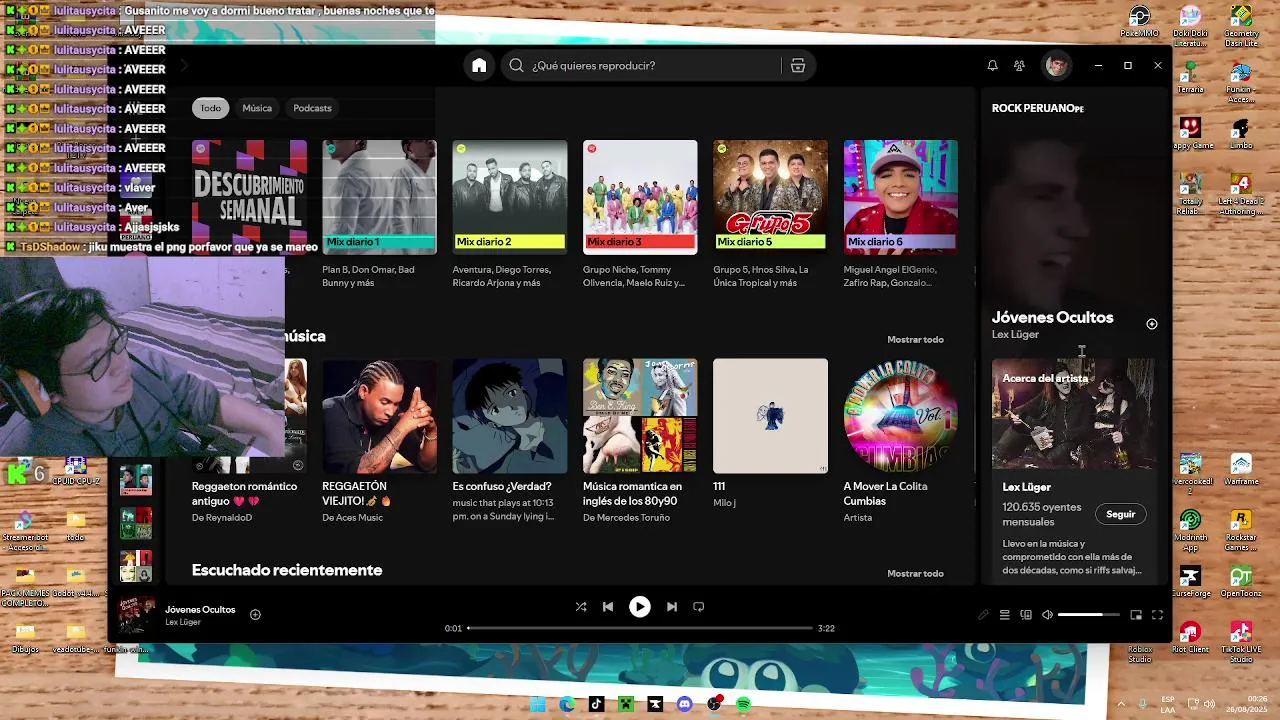Viewport: 1280px width, 720px height.
Task: Select the Música filter chip
Action: pos(257,108)
